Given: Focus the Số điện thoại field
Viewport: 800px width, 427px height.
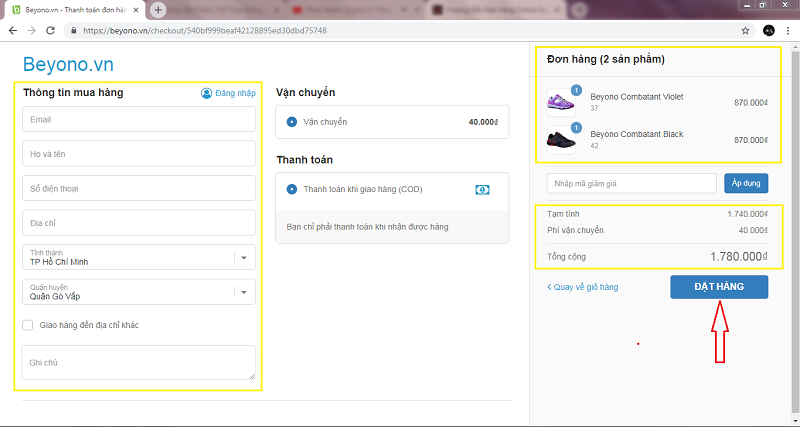Looking at the screenshot, I should point(139,188).
